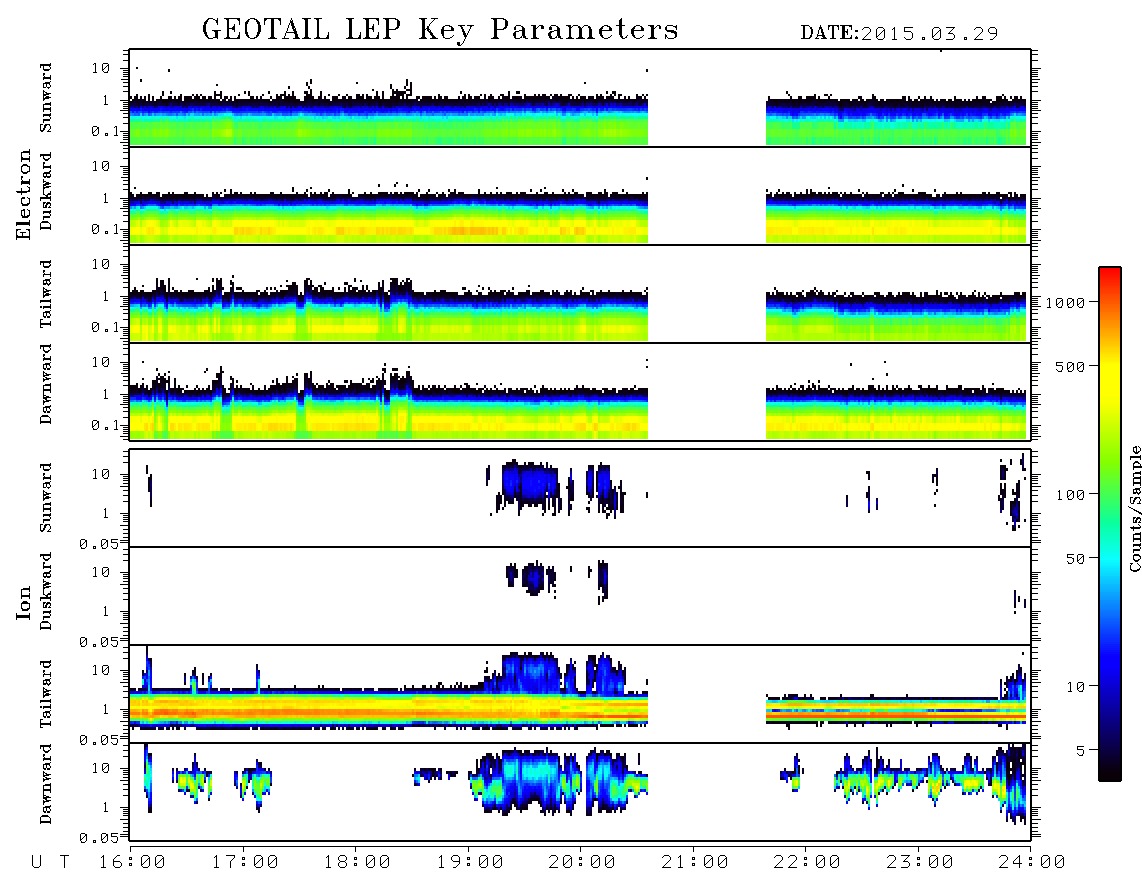Click the 50 colorbar tick value

(x=1075, y=559)
